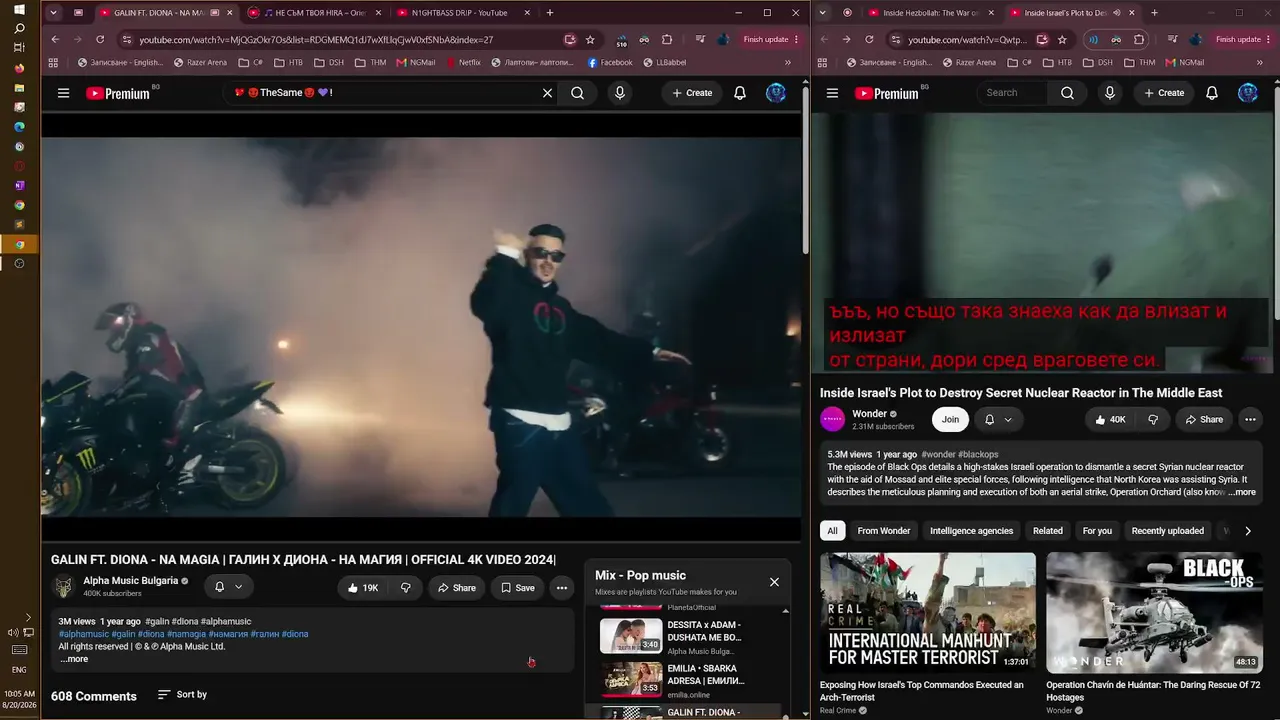Dislike the GALIN FT. DIONA video
Image resolution: width=1280 pixels, height=720 pixels.
point(406,588)
